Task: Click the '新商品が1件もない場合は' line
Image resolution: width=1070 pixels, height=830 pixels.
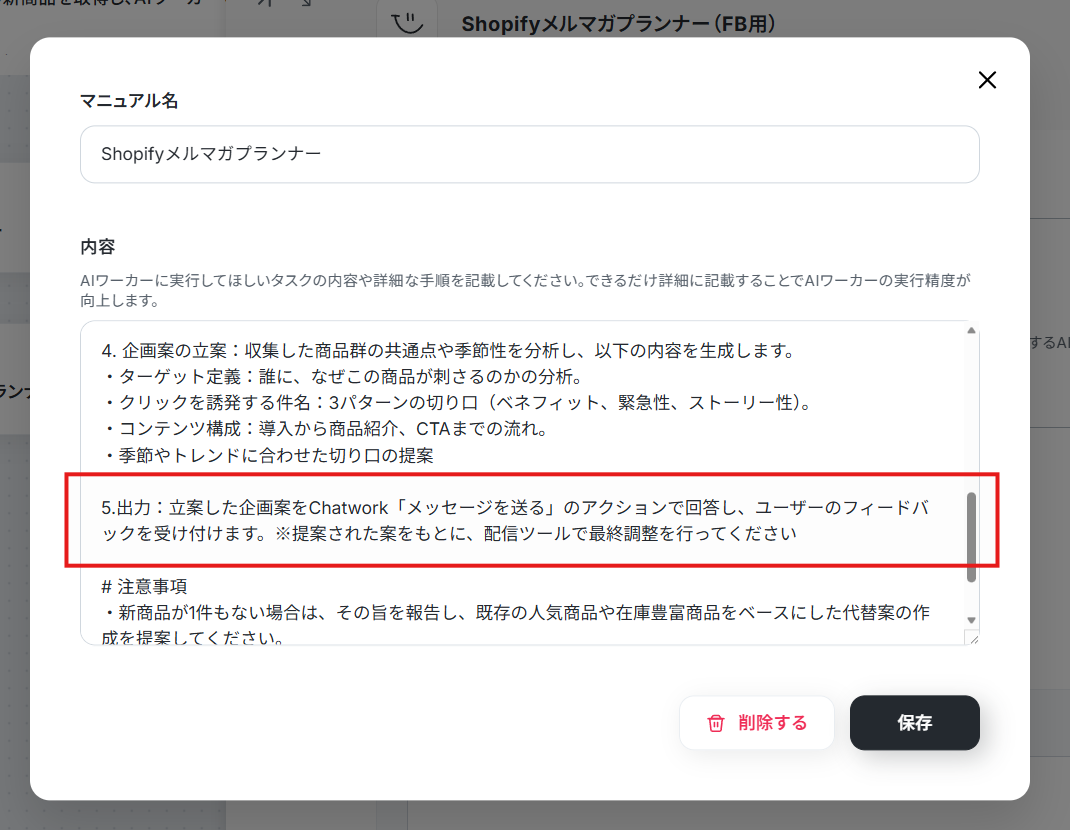Action: (x=515, y=625)
